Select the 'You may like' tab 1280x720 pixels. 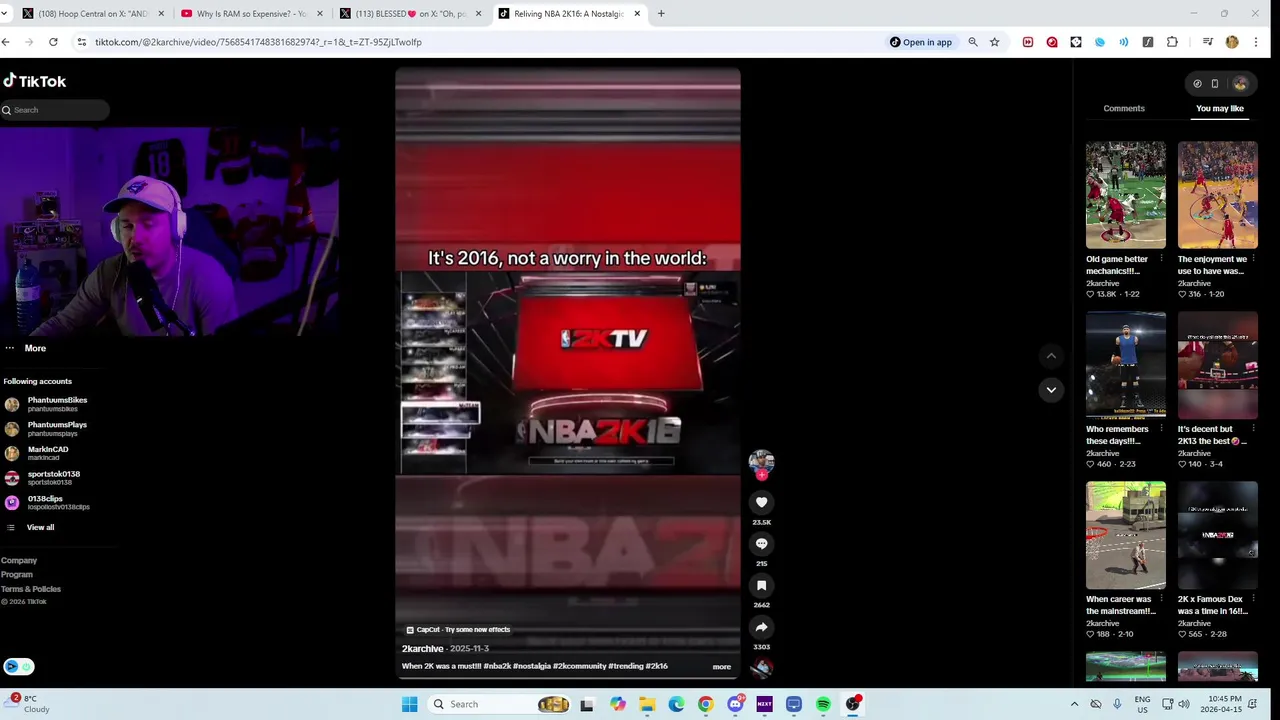1220,108
